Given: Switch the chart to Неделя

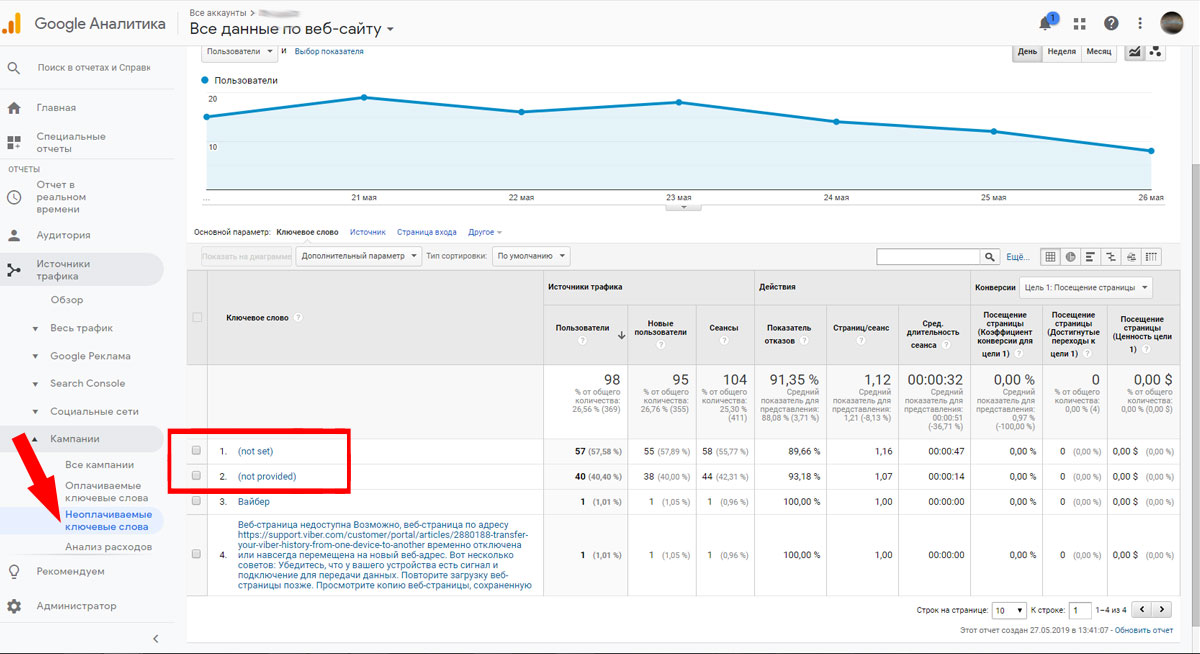Looking at the screenshot, I should pyautogui.click(x=1061, y=52).
